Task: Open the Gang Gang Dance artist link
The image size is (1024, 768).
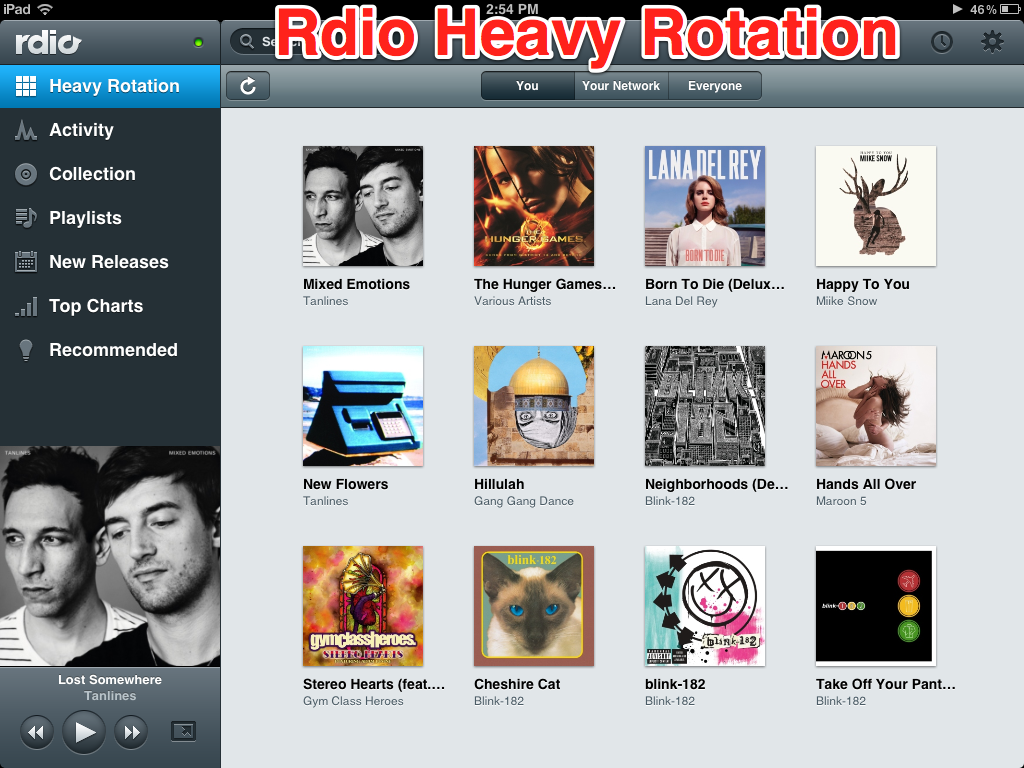Action: point(524,501)
